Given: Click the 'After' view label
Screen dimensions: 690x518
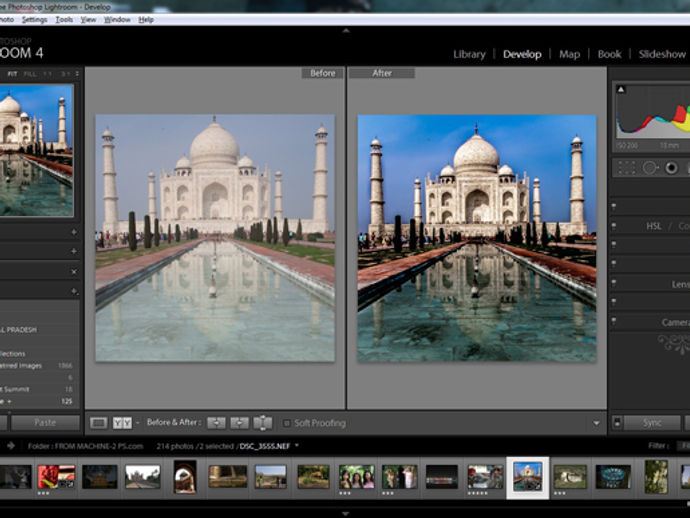Looking at the screenshot, I should (x=382, y=73).
